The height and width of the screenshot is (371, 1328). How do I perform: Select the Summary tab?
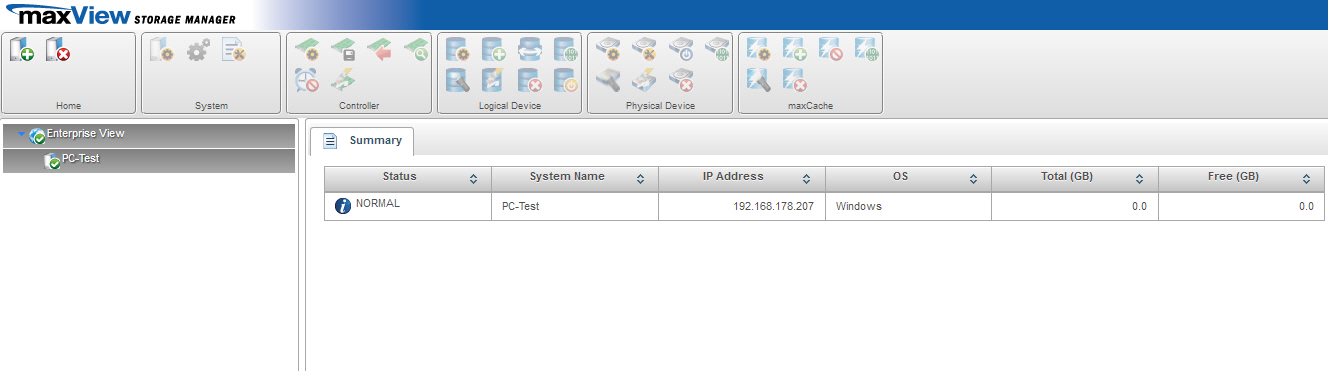(362, 141)
